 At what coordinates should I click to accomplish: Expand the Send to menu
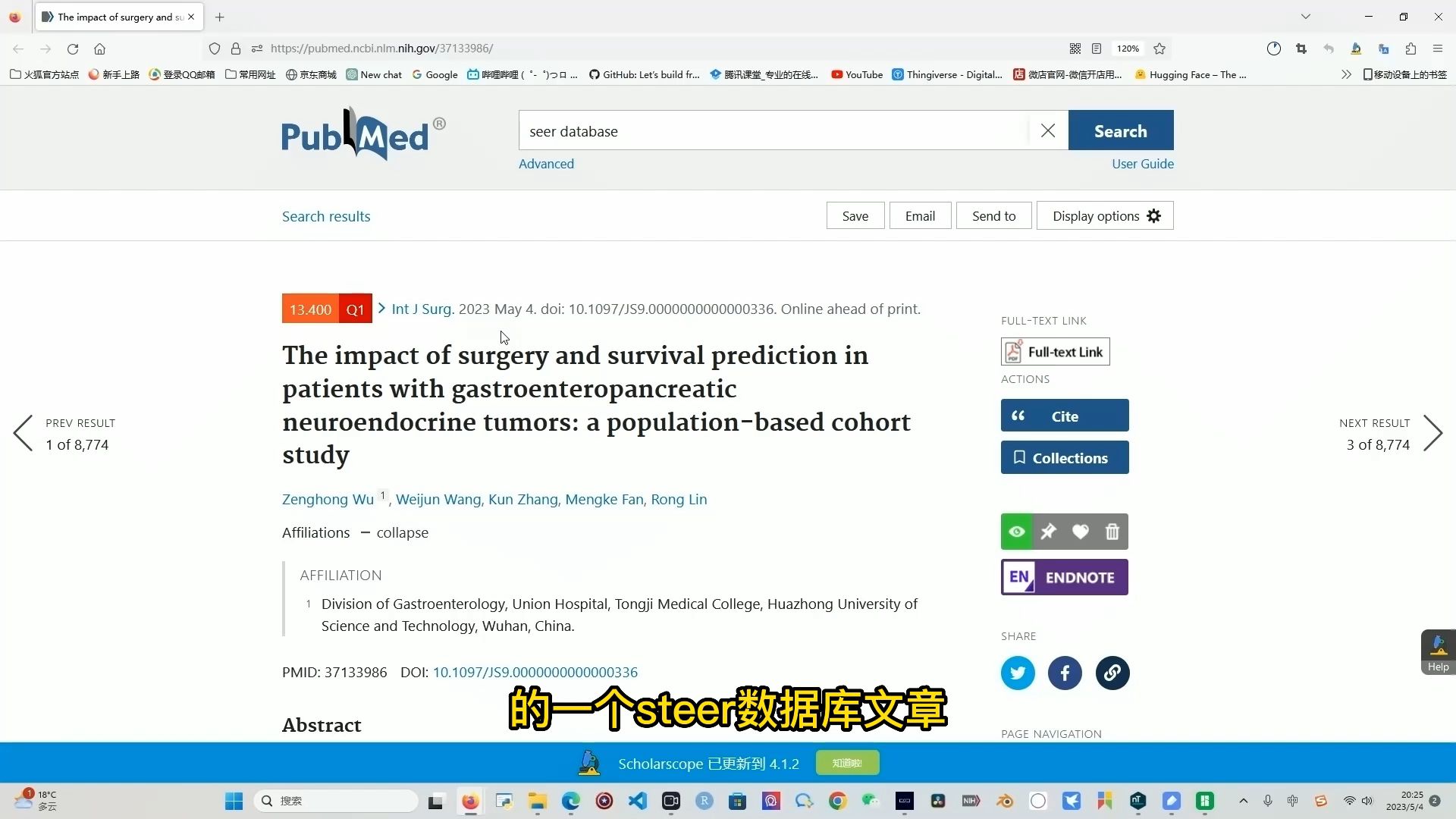click(993, 216)
